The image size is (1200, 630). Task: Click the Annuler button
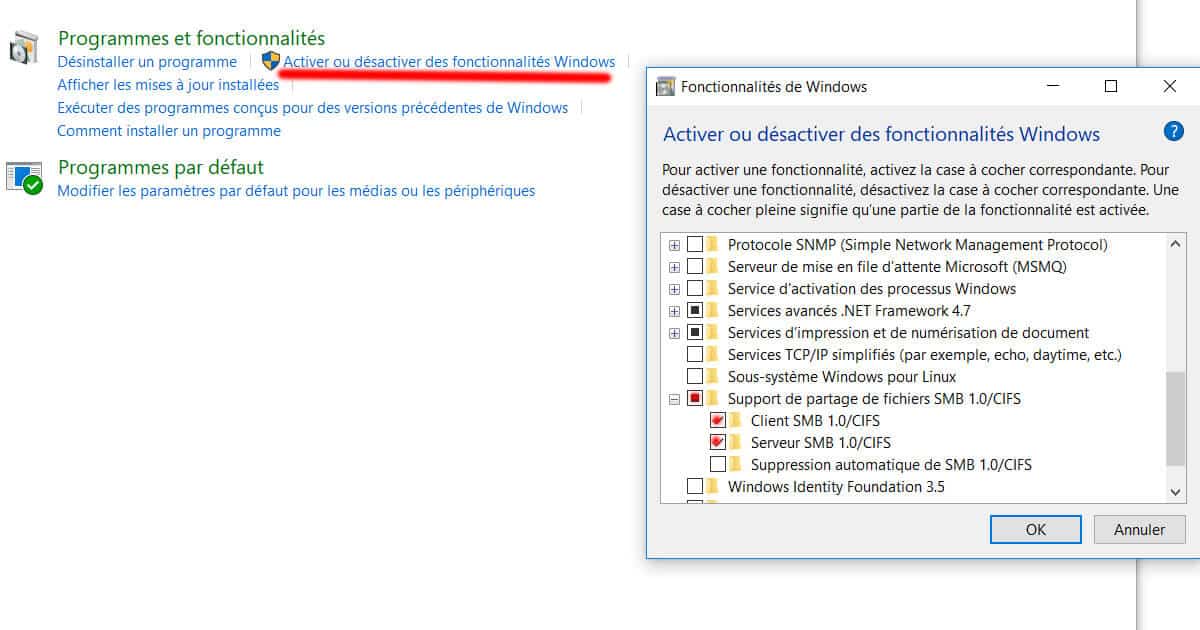[x=1139, y=529]
